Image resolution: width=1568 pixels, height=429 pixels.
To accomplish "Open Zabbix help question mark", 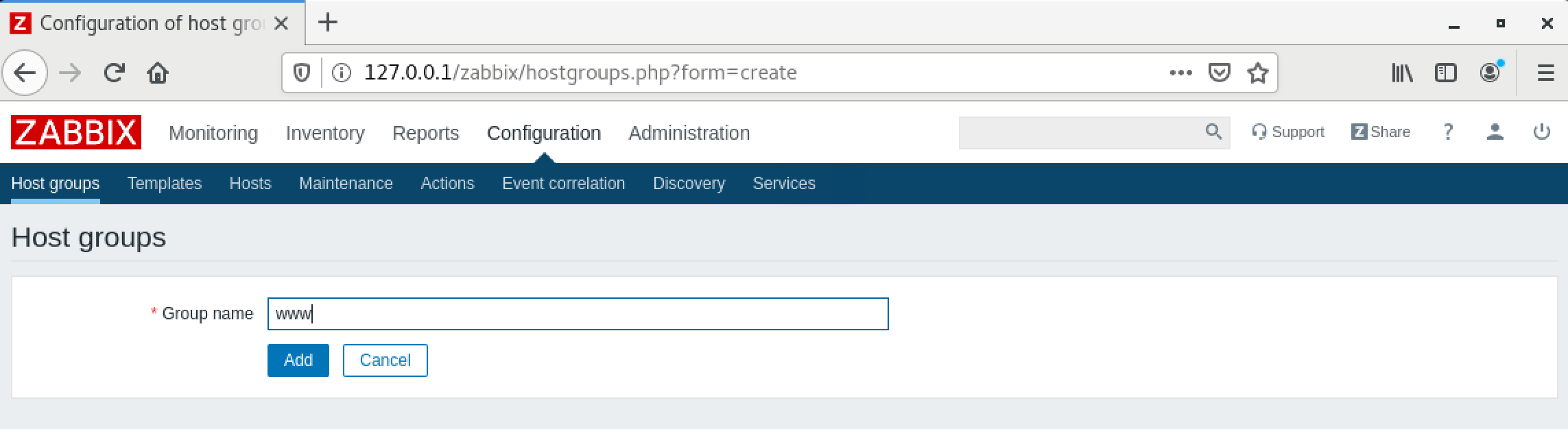I will (1448, 132).
